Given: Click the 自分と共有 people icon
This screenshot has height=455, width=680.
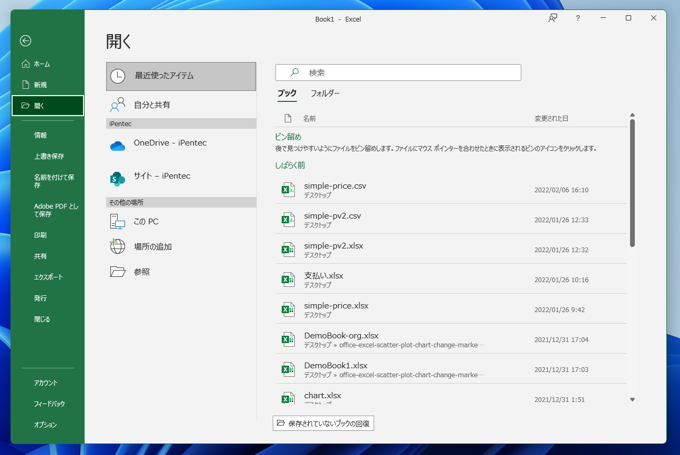Looking at the screenshot, I should [x=118, y=105].
